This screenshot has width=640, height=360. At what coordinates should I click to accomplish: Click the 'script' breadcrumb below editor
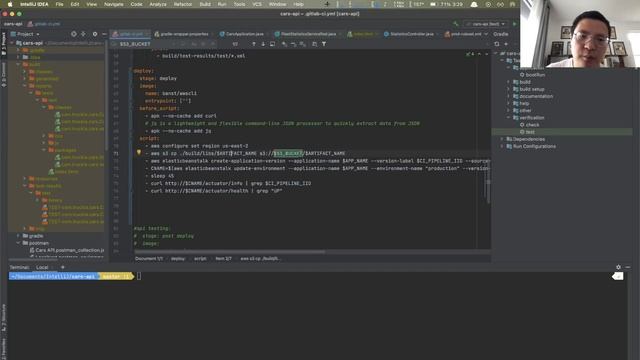pyautogui.click(x=200, y=258)
